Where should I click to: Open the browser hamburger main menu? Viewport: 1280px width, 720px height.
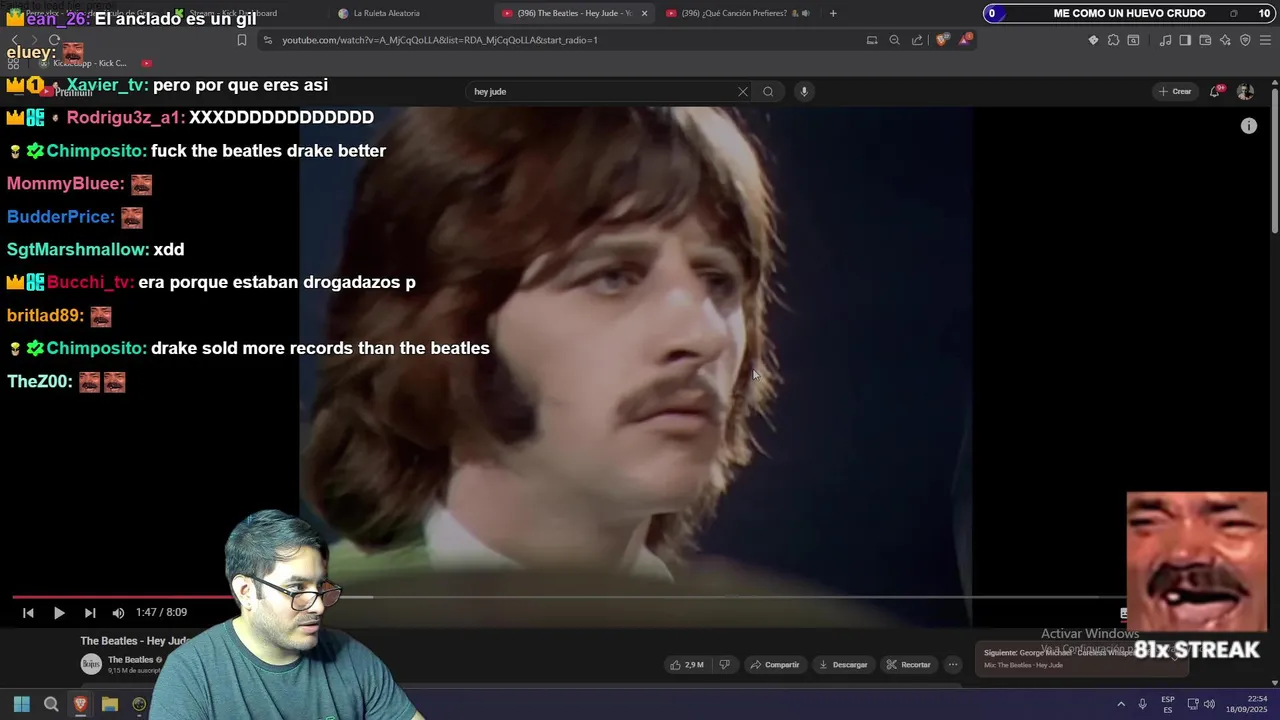coord(1265,40)
